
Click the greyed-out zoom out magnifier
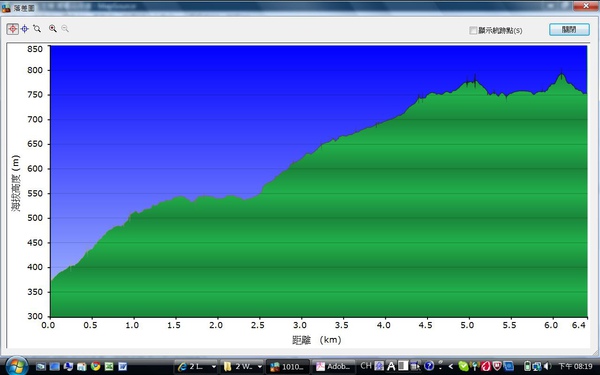(x=65, y=29)
